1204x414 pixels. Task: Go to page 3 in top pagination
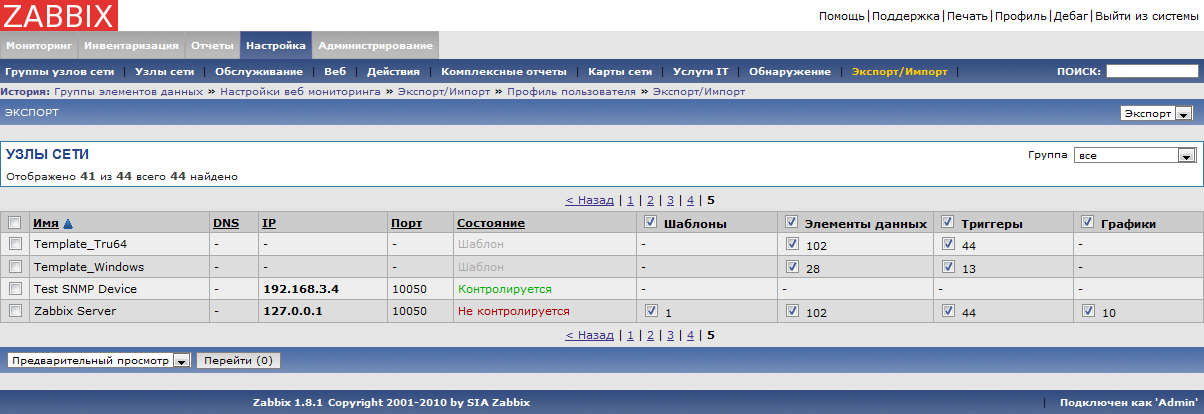(x=670, y=200)
